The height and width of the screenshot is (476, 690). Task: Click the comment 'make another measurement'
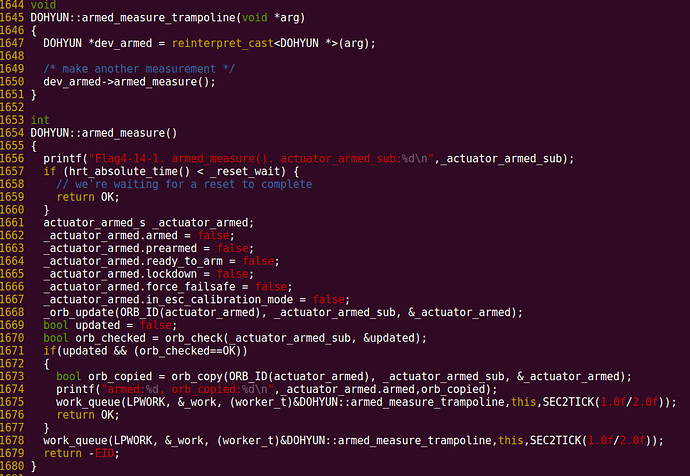click(139, 69)
